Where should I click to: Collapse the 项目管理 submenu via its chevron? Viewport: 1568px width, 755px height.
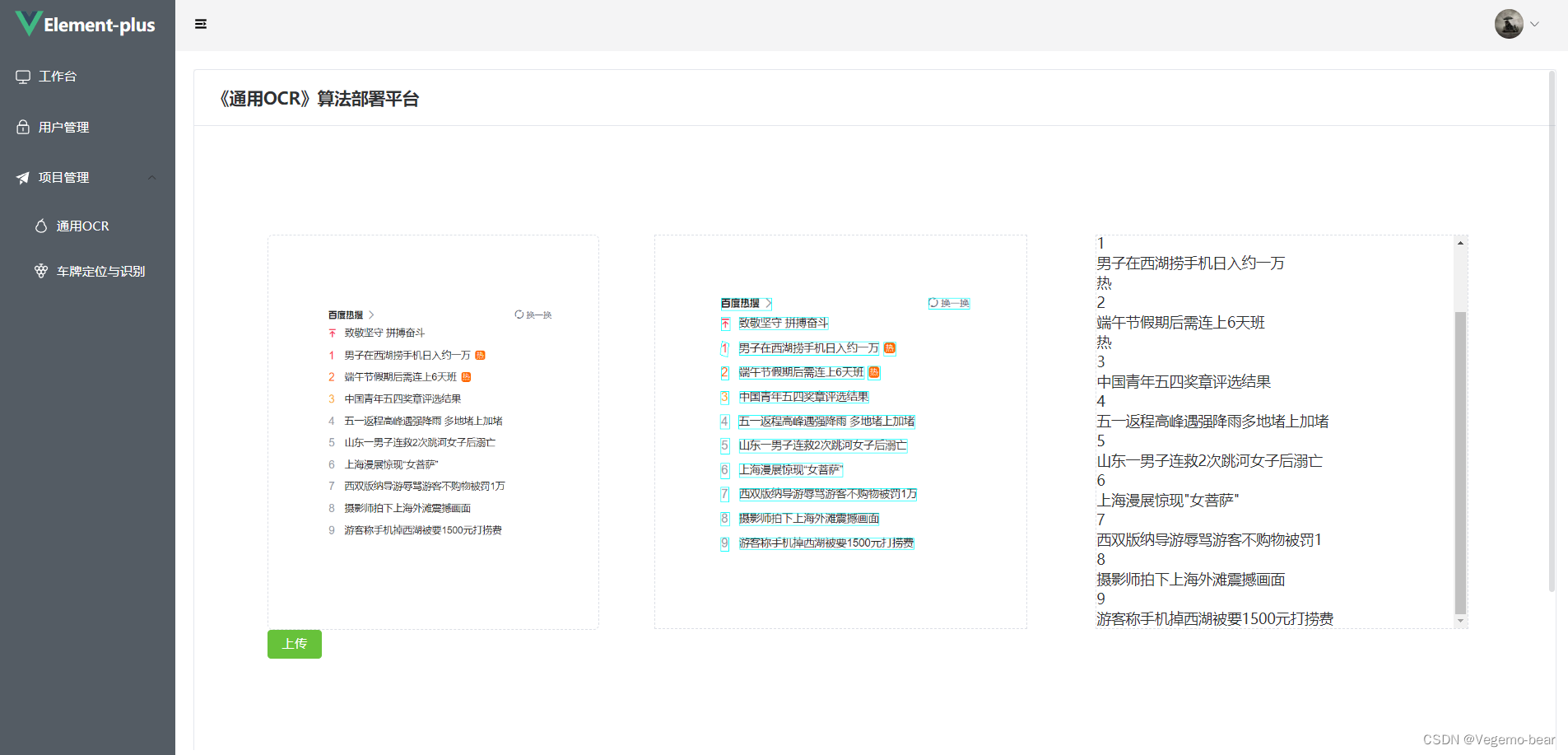pyautogui.click(x=151, y=177)
